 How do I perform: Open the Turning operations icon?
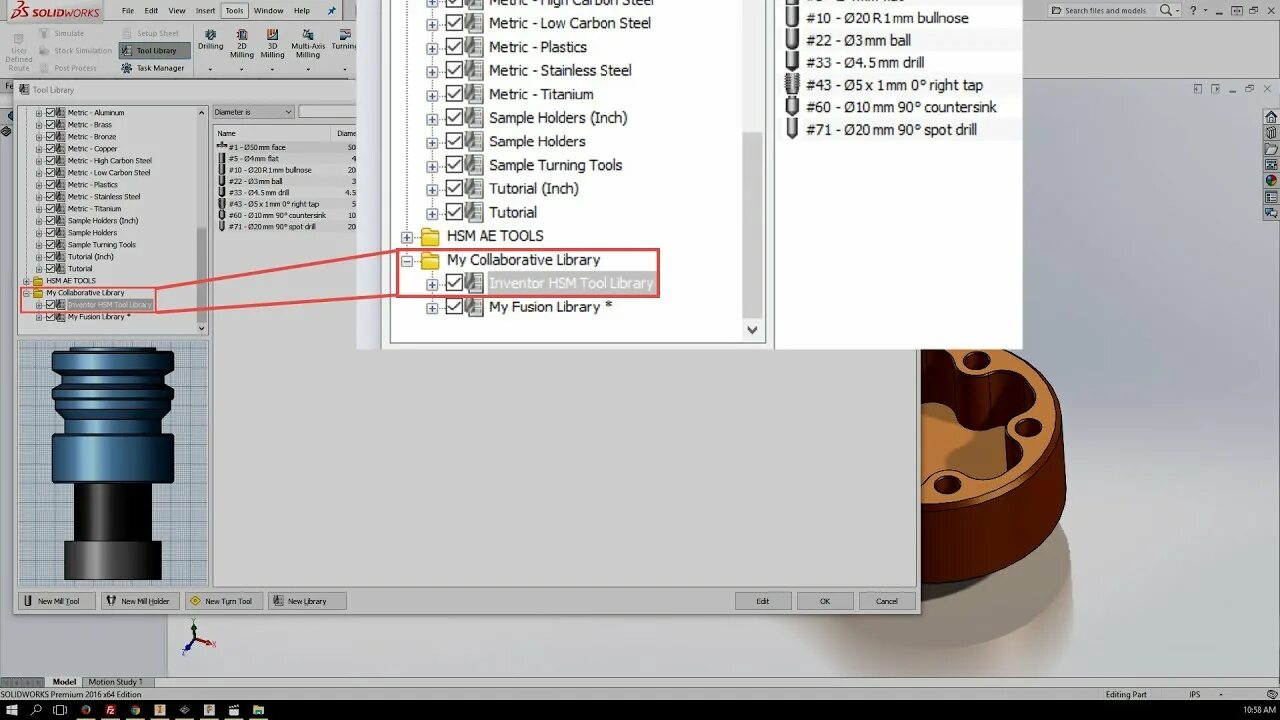pyautogui.click(x=344, y=37)
